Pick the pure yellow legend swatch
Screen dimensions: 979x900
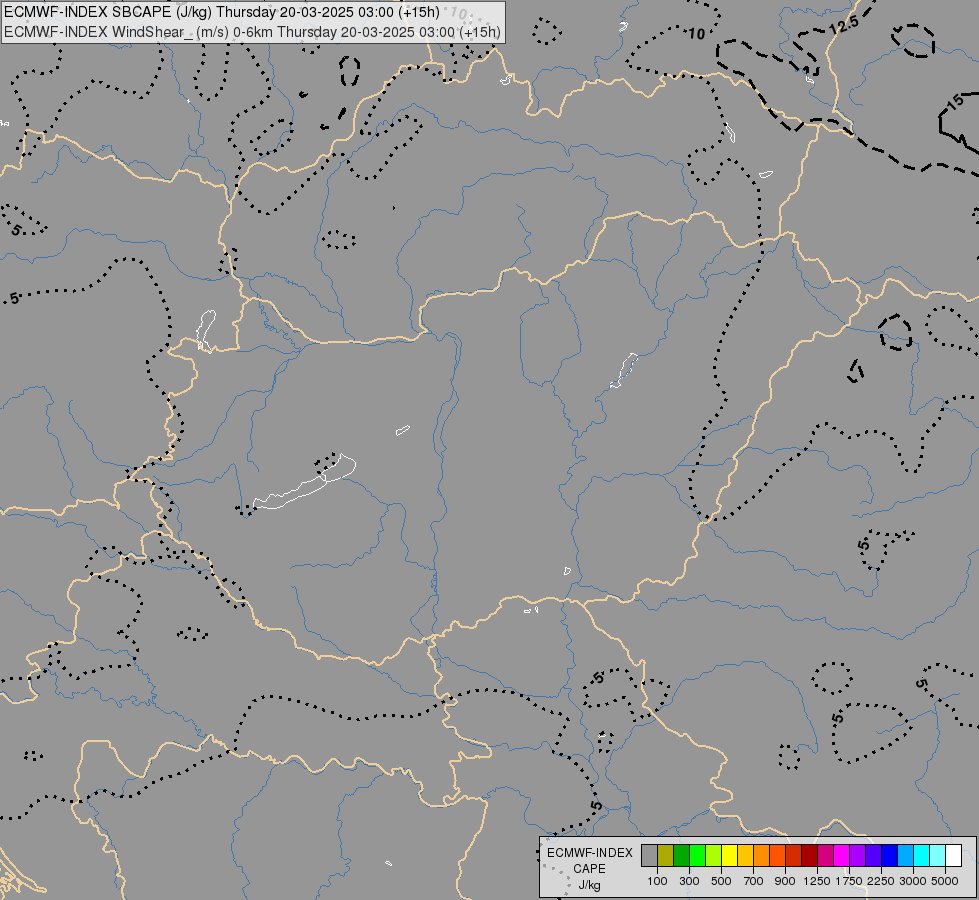[729, 856]
